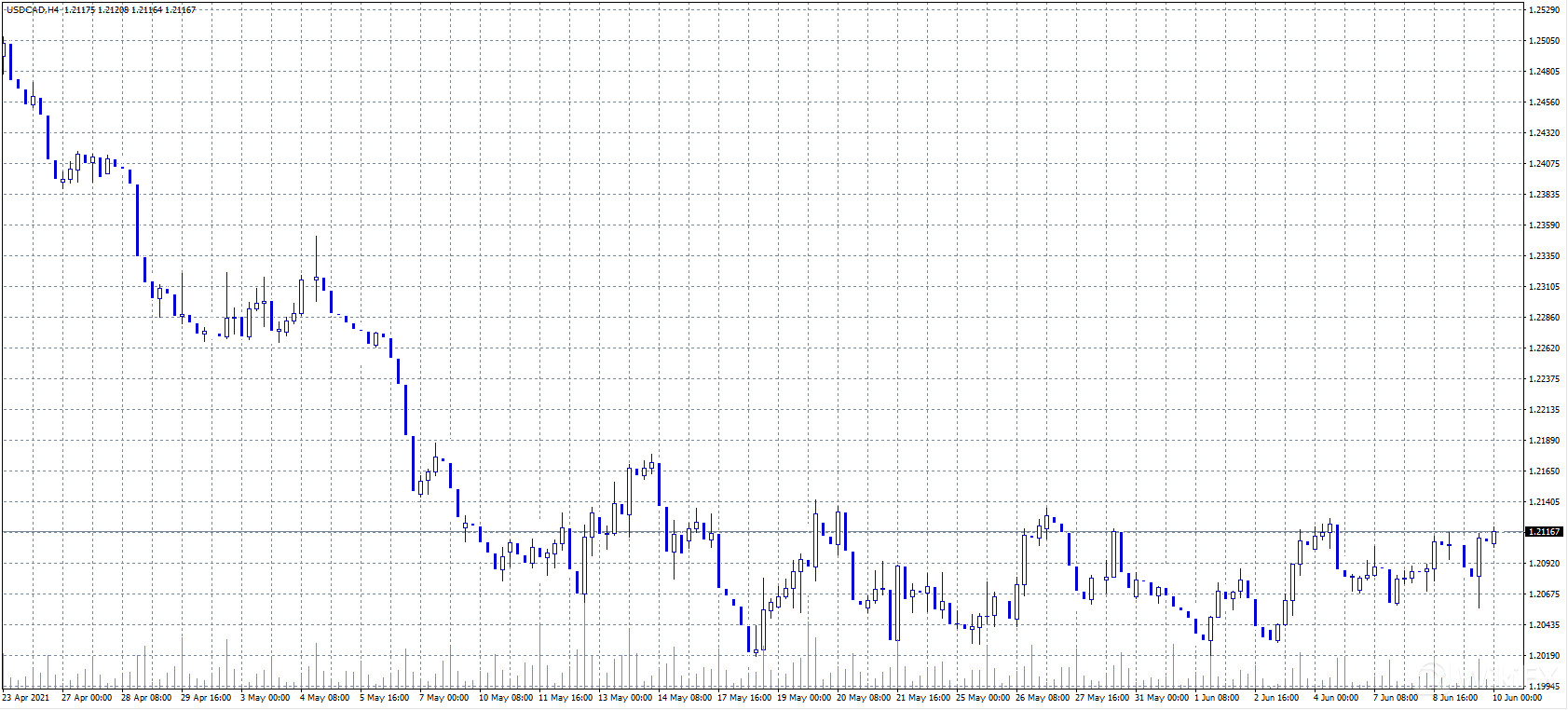The image size is (1568, 710).
Task: Click the 1.23105 price scale label
Action: pos(1544,287)
